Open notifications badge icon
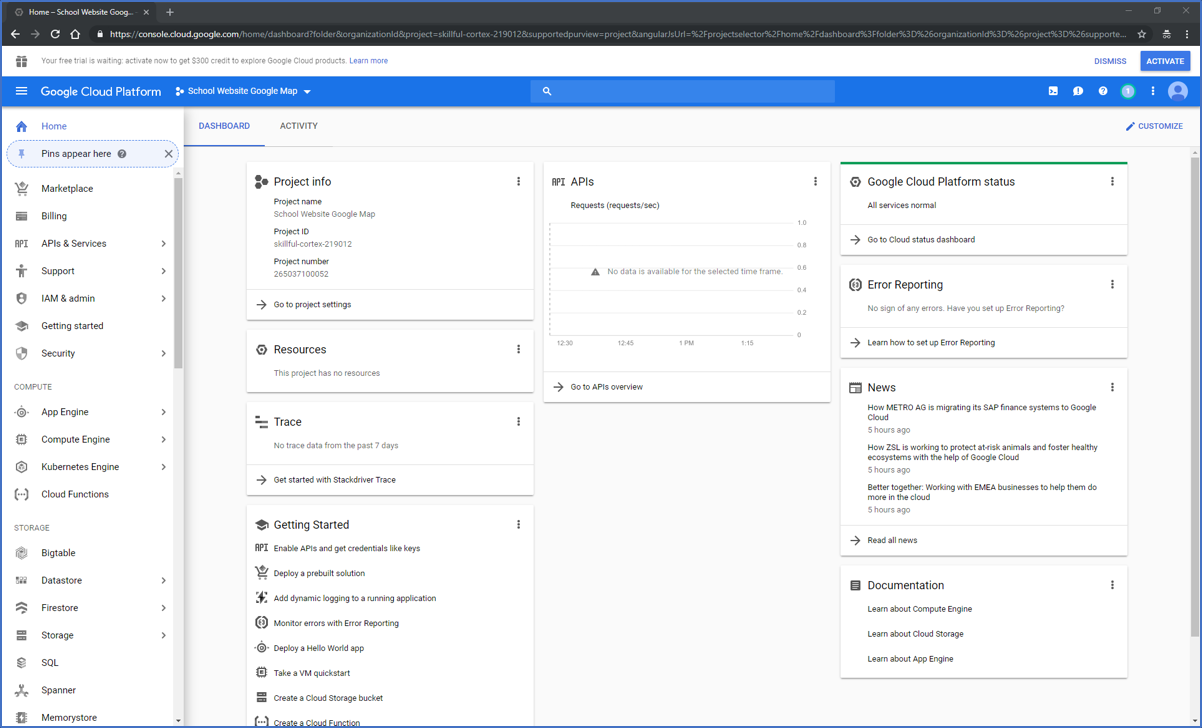Screen dimensions: 1202x728 click(1128, 91)
